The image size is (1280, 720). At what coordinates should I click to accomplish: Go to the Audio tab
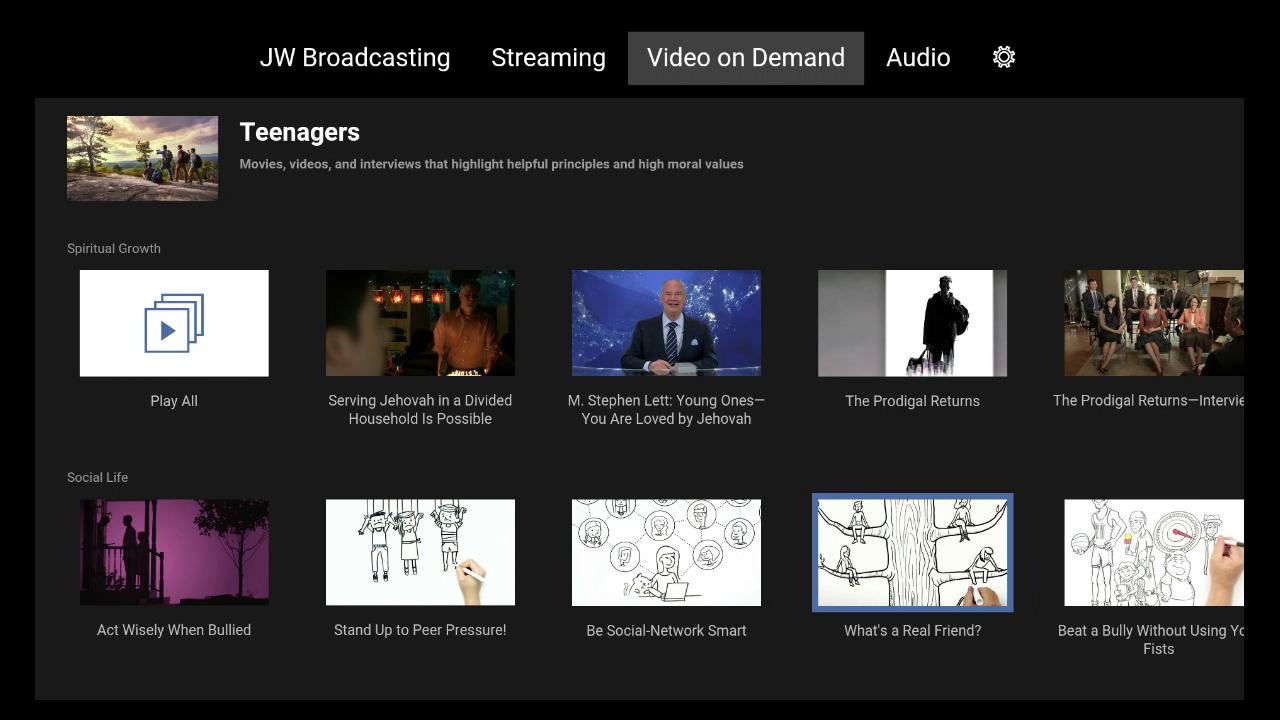[x=917, y=58]
